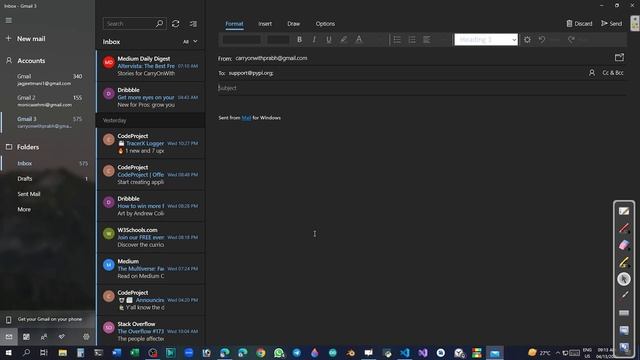The image size is (640, 360).
Task: Click the search magnifier icon
Action: tap(159, 24)
